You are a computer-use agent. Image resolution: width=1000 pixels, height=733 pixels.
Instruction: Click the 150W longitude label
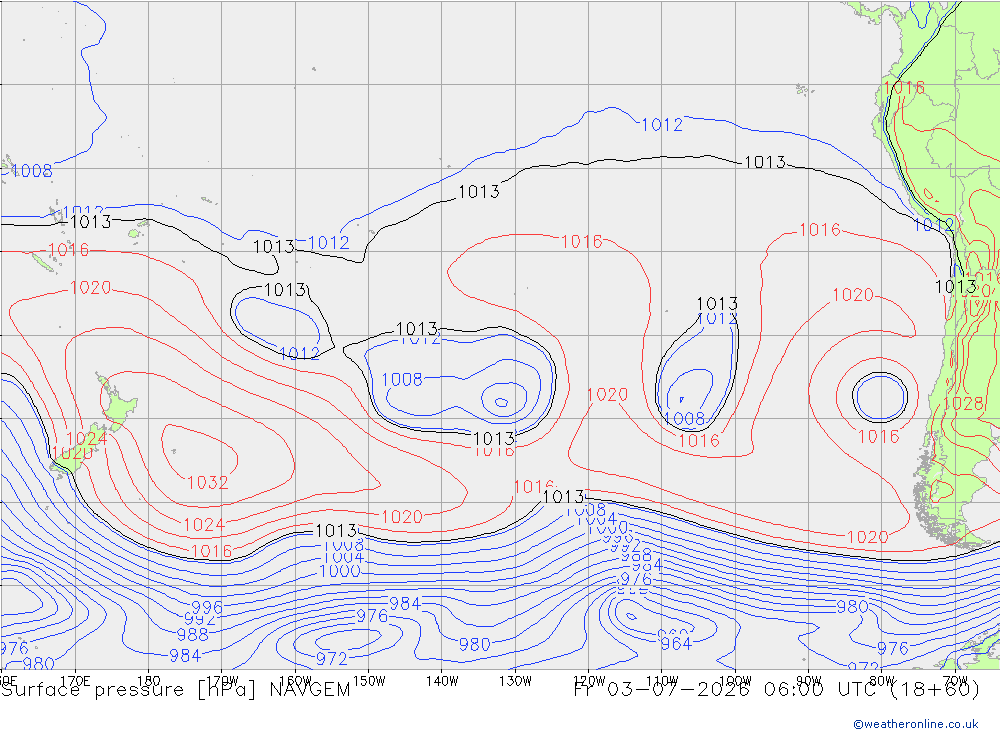[x=369, y=681]
